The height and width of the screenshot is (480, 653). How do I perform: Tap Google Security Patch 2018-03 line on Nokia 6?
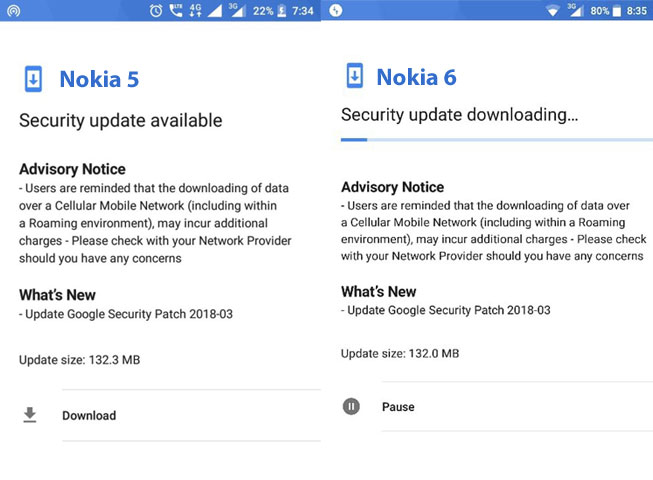(x=446, y=310)
